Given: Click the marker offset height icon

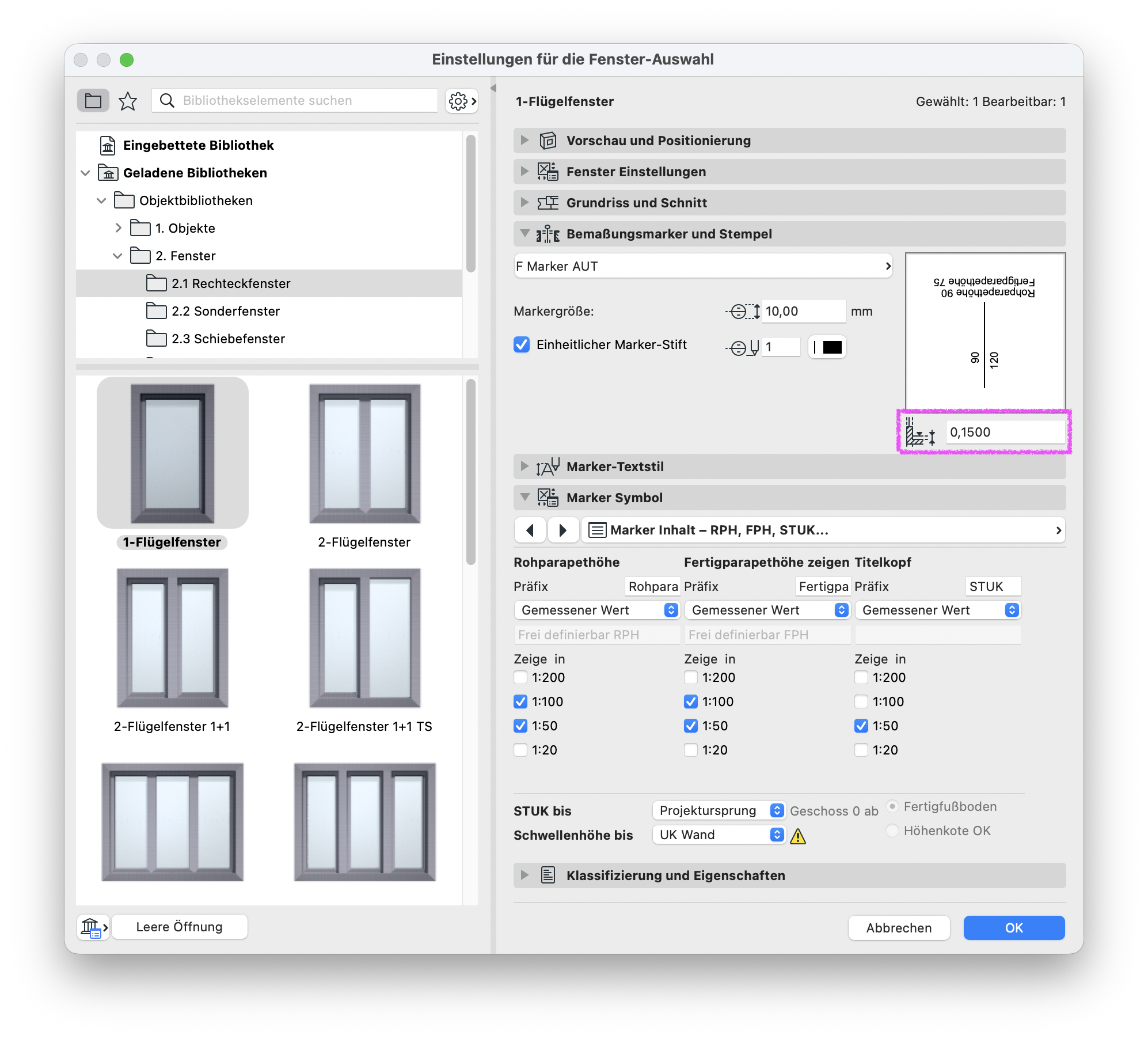Looking at the screenshot, I should pos(920,432).
